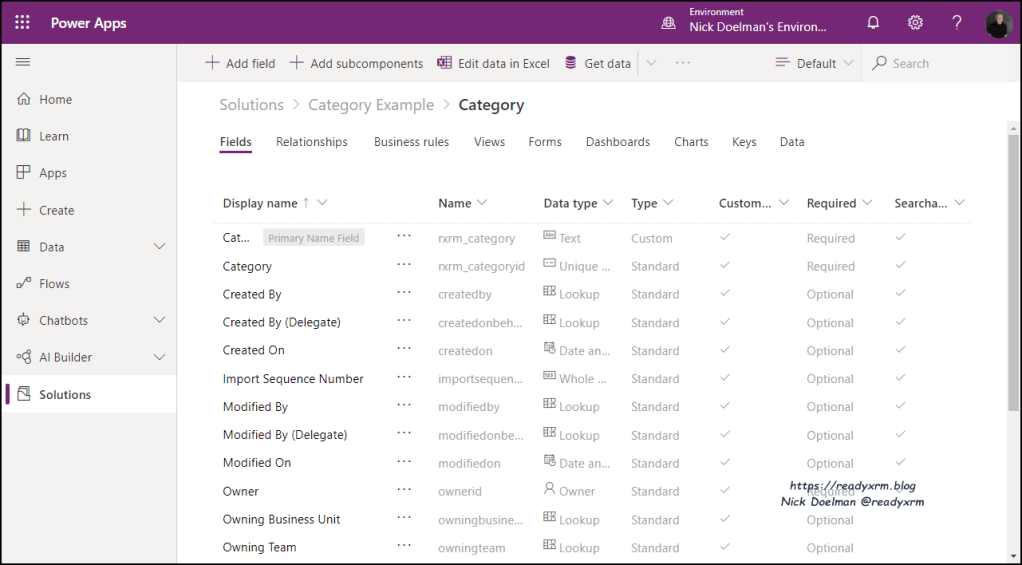Click the notifications bell icon
Screen dimensions: 1022x565
873,23
